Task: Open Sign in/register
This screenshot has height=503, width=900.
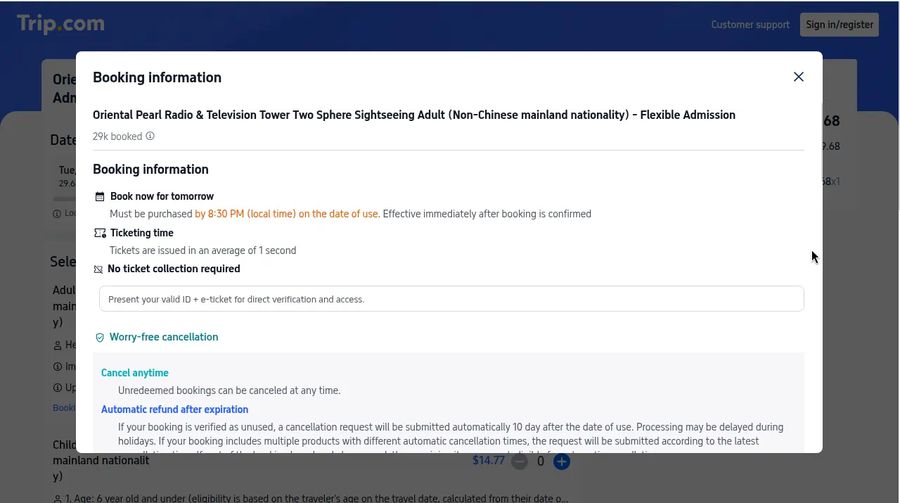Action: coord(839,25)
